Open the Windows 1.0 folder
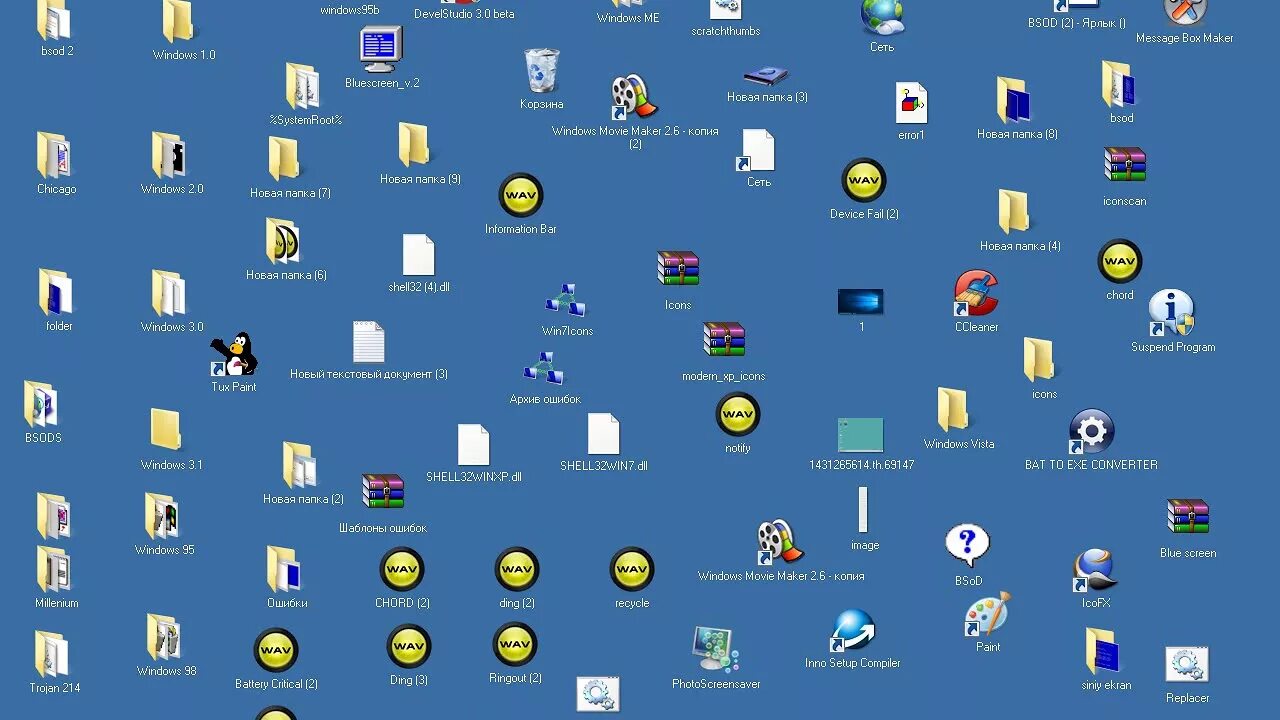Screen dimensions: 1280x720 pyautogui.click(x=180, y=22)
